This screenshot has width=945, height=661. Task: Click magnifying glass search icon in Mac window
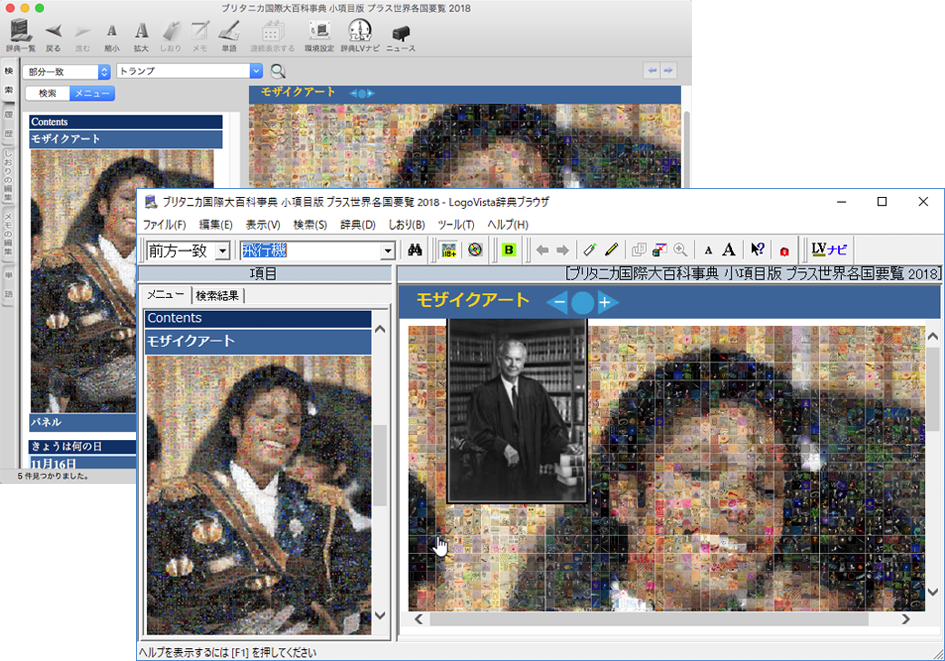pyautogui.click(x=278, y=71)
